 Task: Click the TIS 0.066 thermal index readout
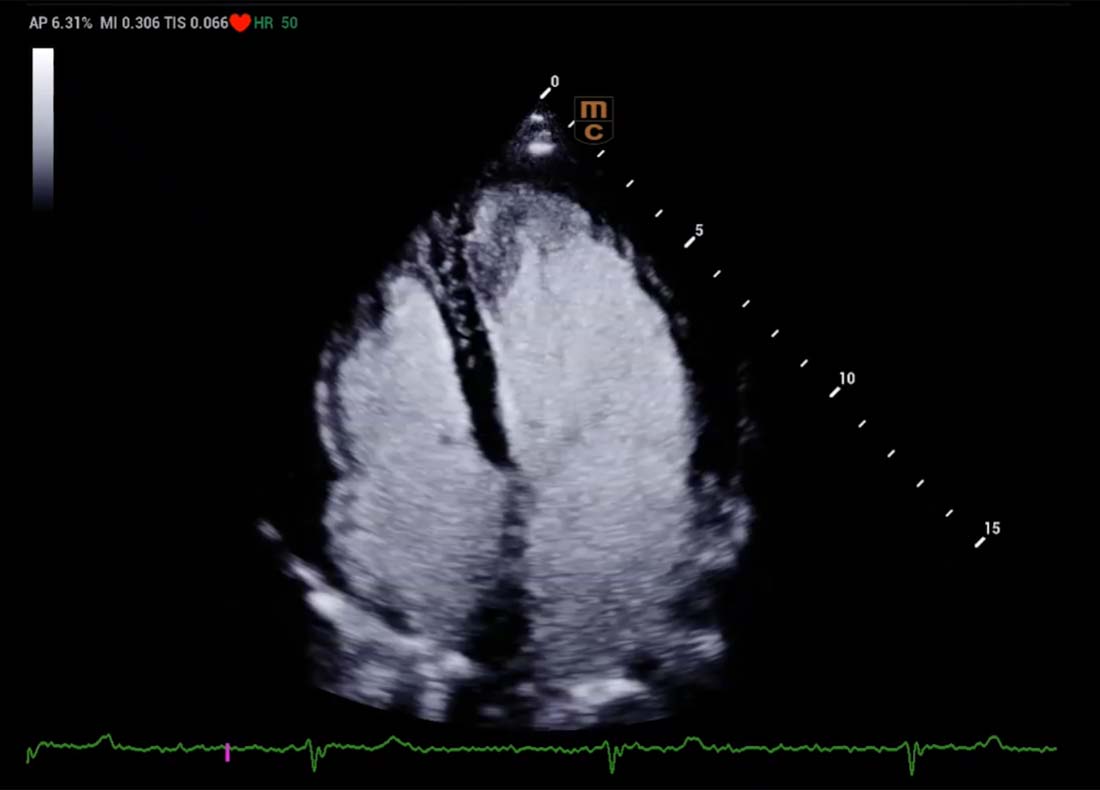point(196,22)
